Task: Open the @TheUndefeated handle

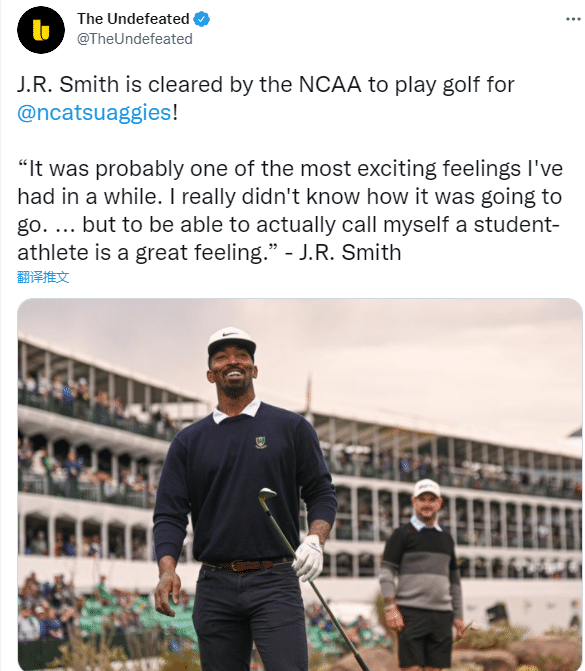Action: click(135, 39)
